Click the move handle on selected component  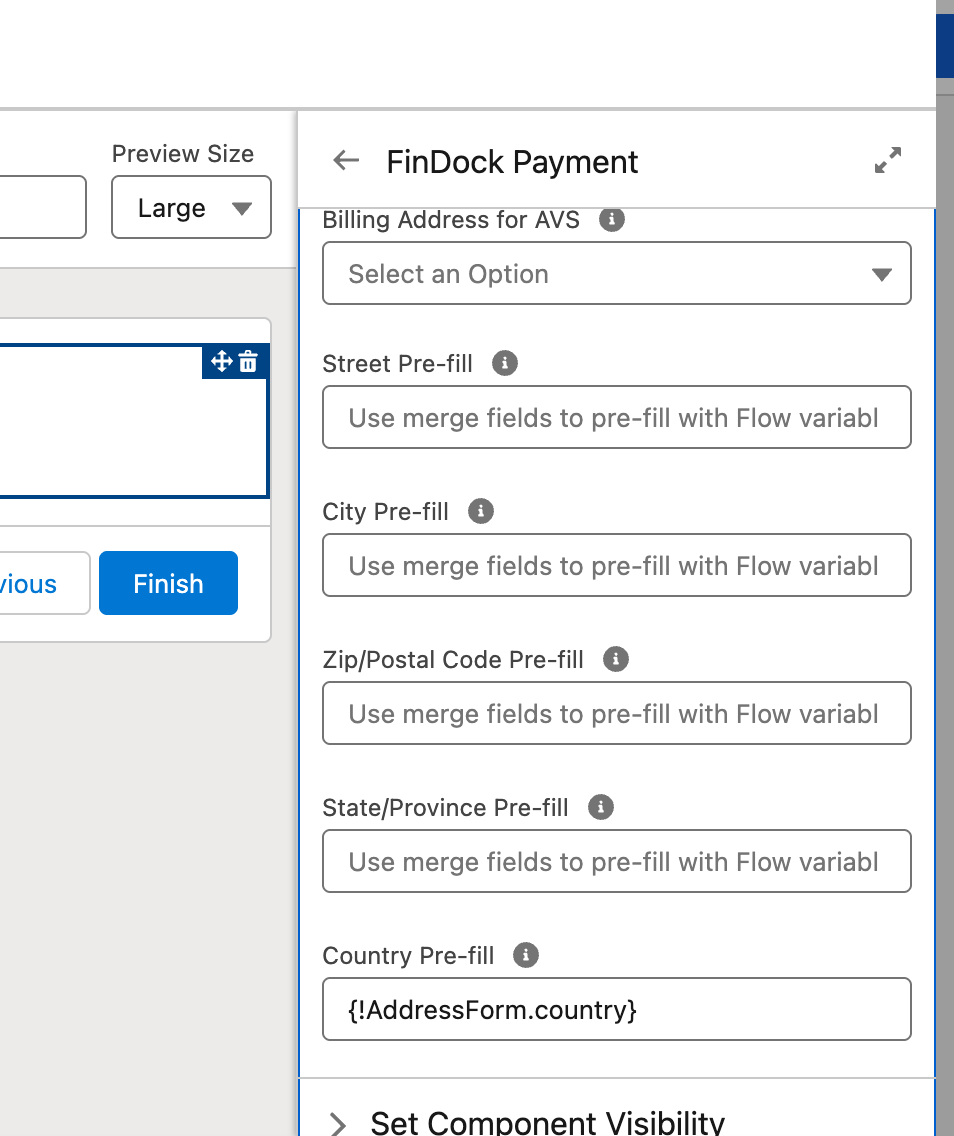coord(221,362)
